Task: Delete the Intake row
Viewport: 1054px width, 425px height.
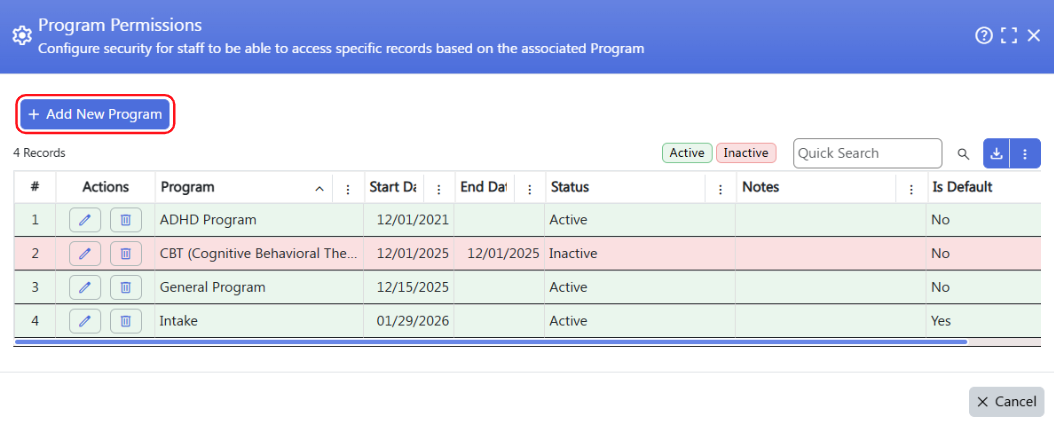Action: (126, 321)
